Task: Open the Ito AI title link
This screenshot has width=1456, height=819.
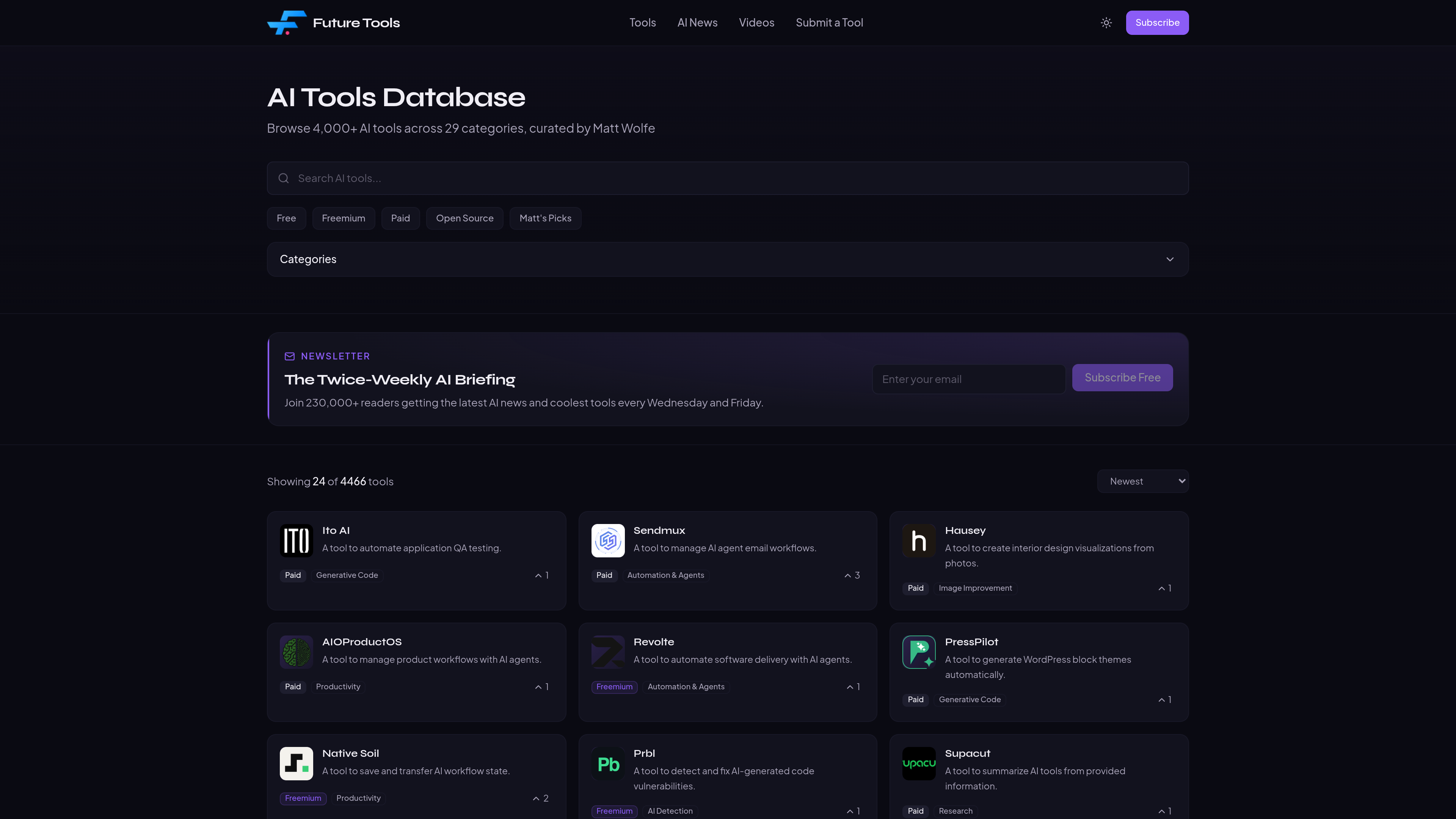Action: [336, 531]
